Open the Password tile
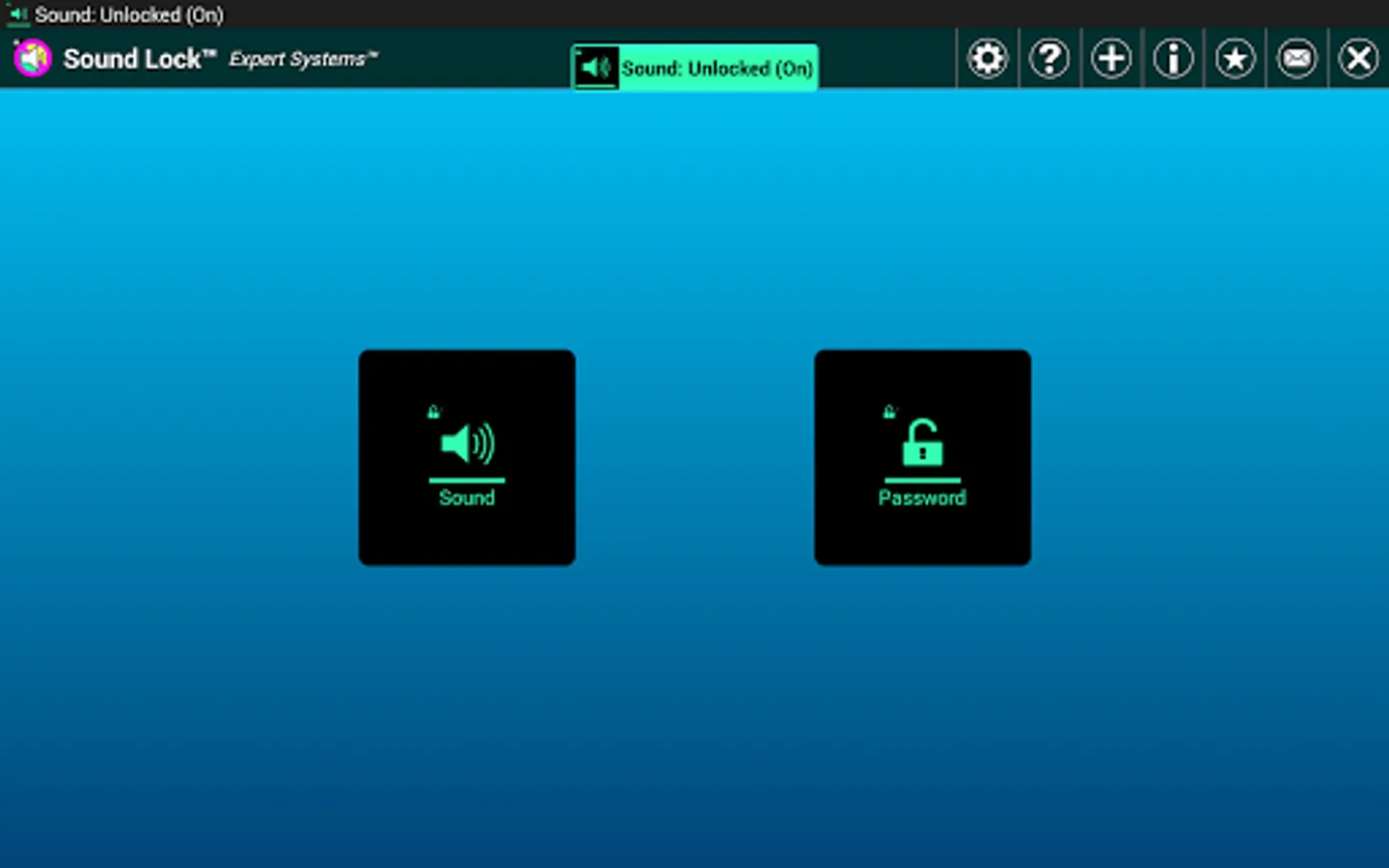Screen dimensions: 1389x868 click(922, 457)
